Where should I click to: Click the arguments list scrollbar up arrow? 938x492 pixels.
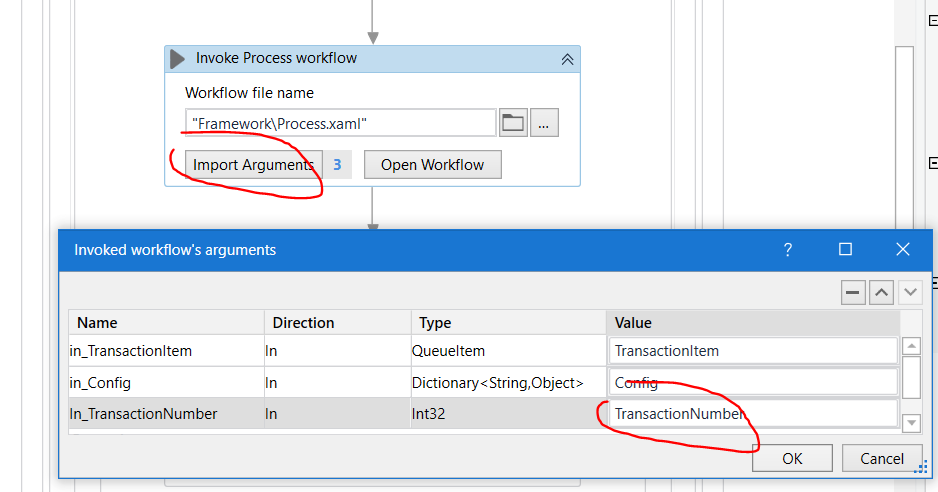tap(910, 346)
